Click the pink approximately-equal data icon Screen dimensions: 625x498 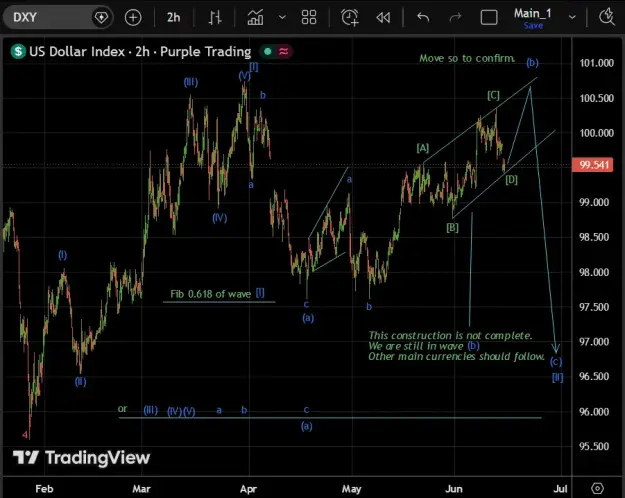click(283, 51)
